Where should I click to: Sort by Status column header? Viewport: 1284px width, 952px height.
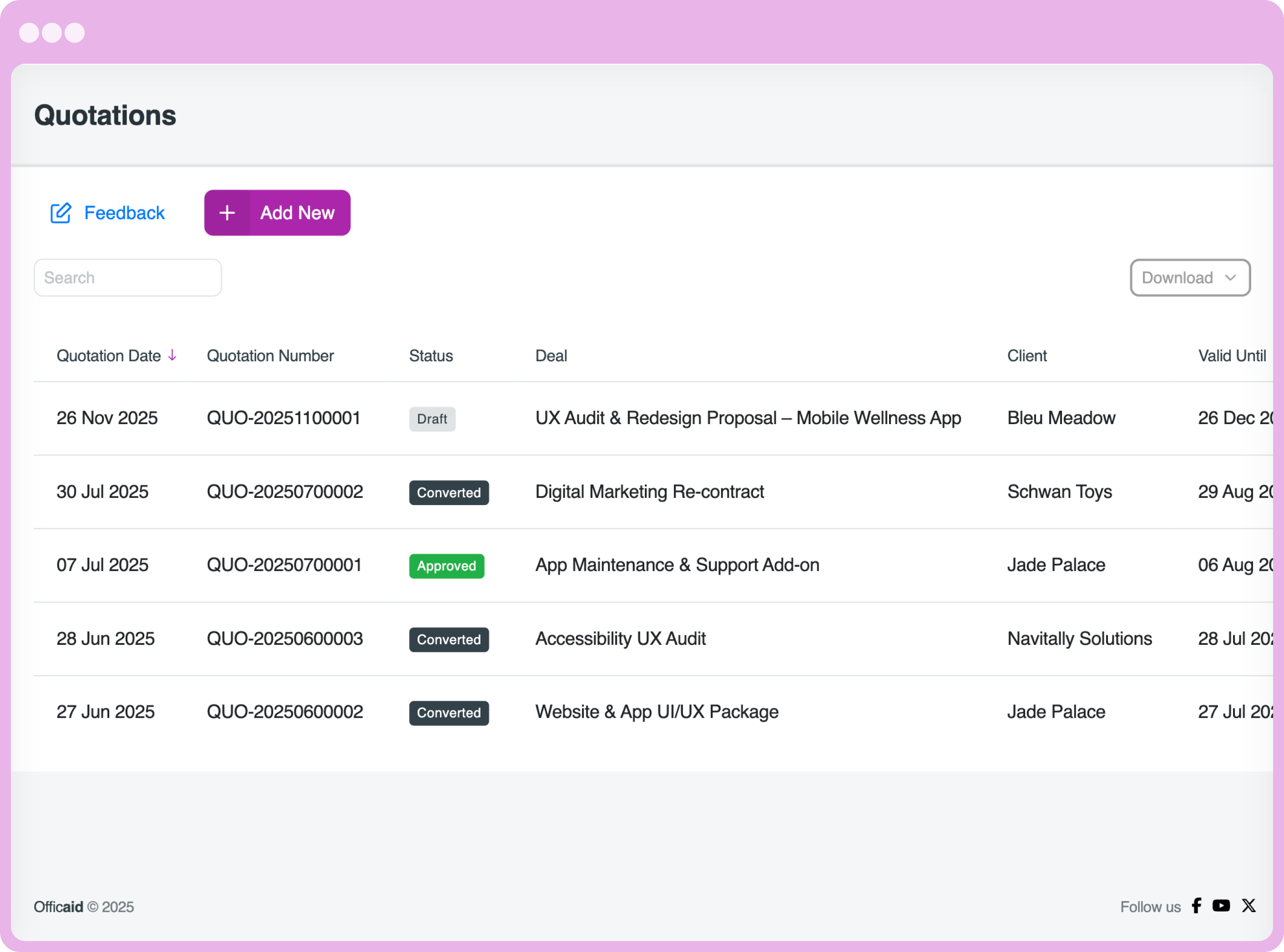(x=431, y=356)
